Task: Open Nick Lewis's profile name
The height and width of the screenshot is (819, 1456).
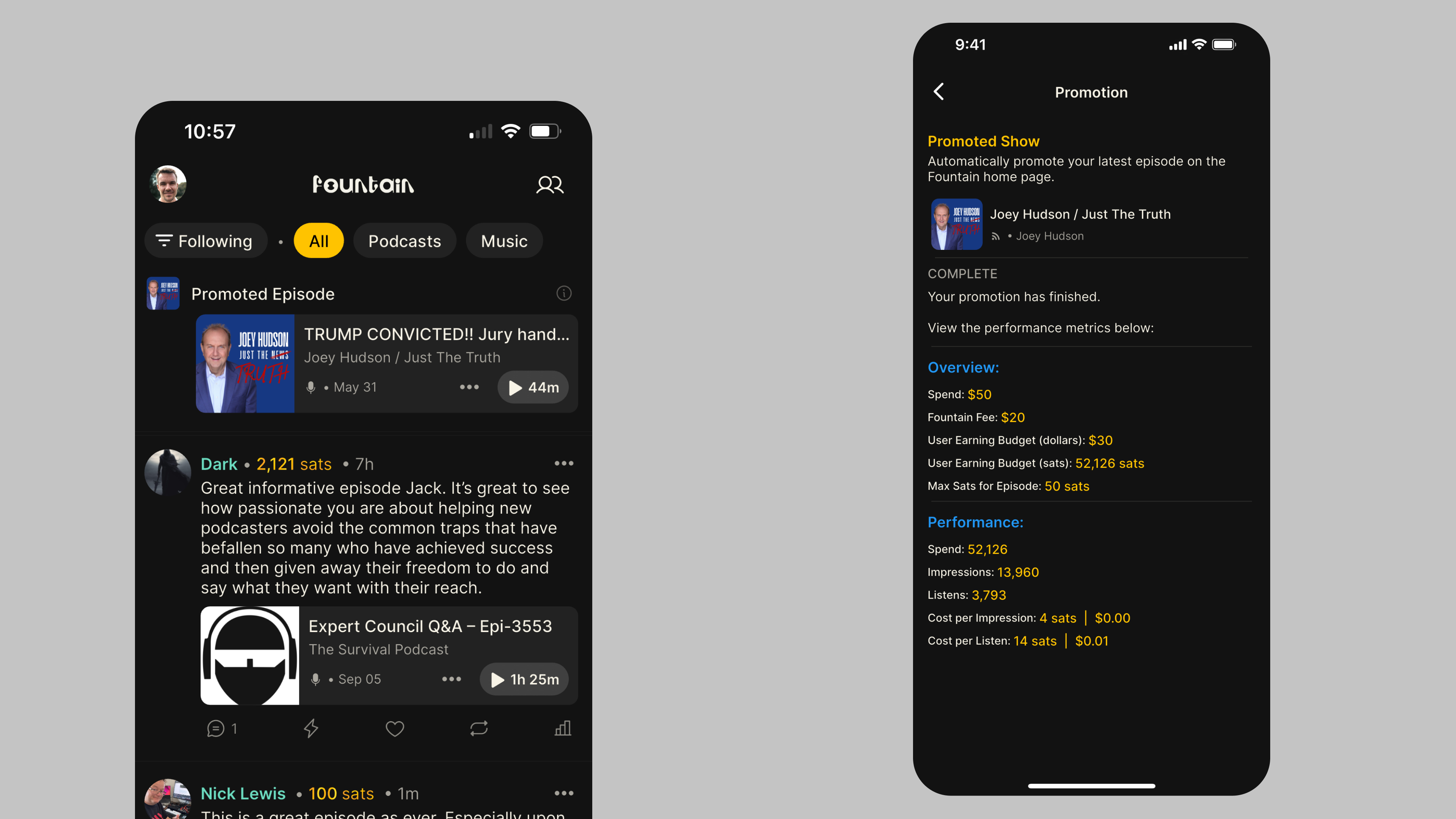Action: pyautogui.click(x=243, y=794)
